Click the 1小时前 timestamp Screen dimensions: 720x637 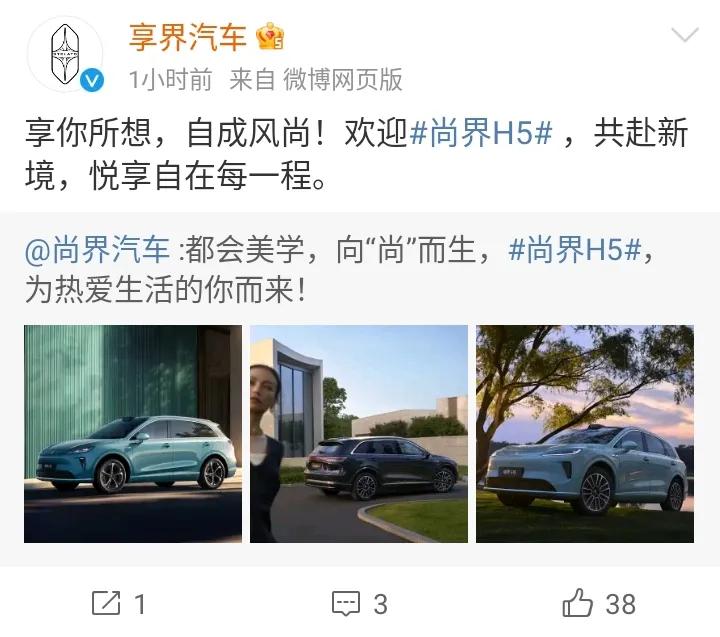click(170, 79)
